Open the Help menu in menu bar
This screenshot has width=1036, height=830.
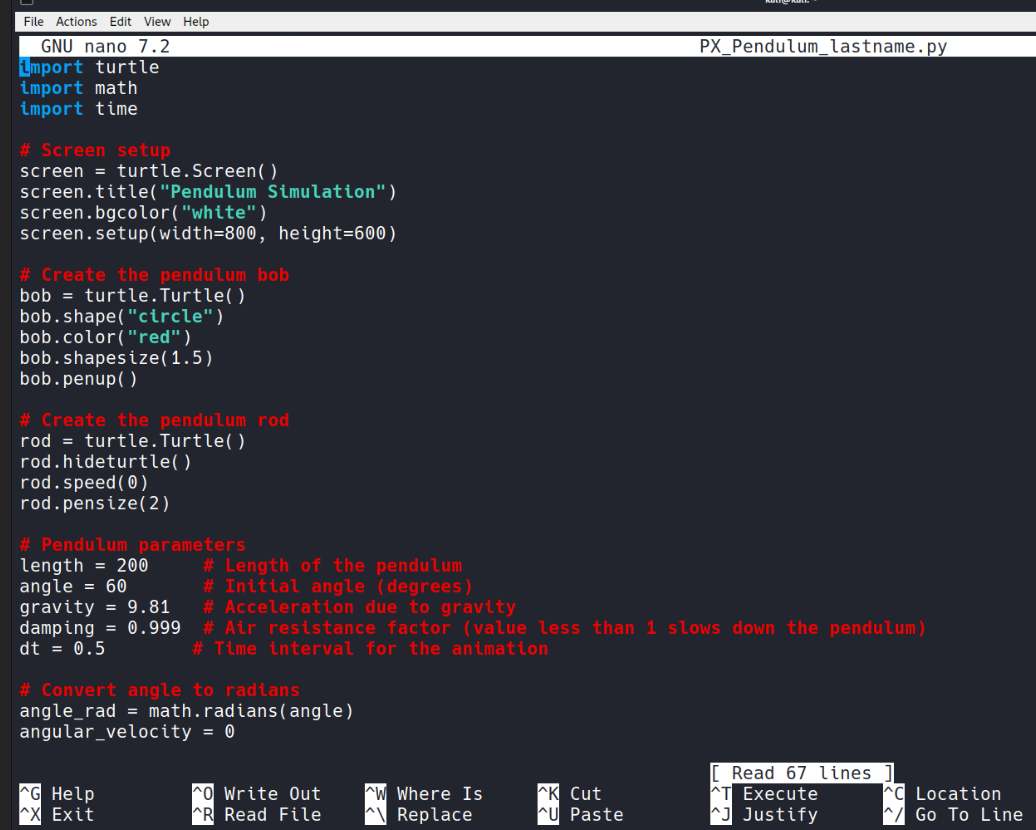point(196,21)
